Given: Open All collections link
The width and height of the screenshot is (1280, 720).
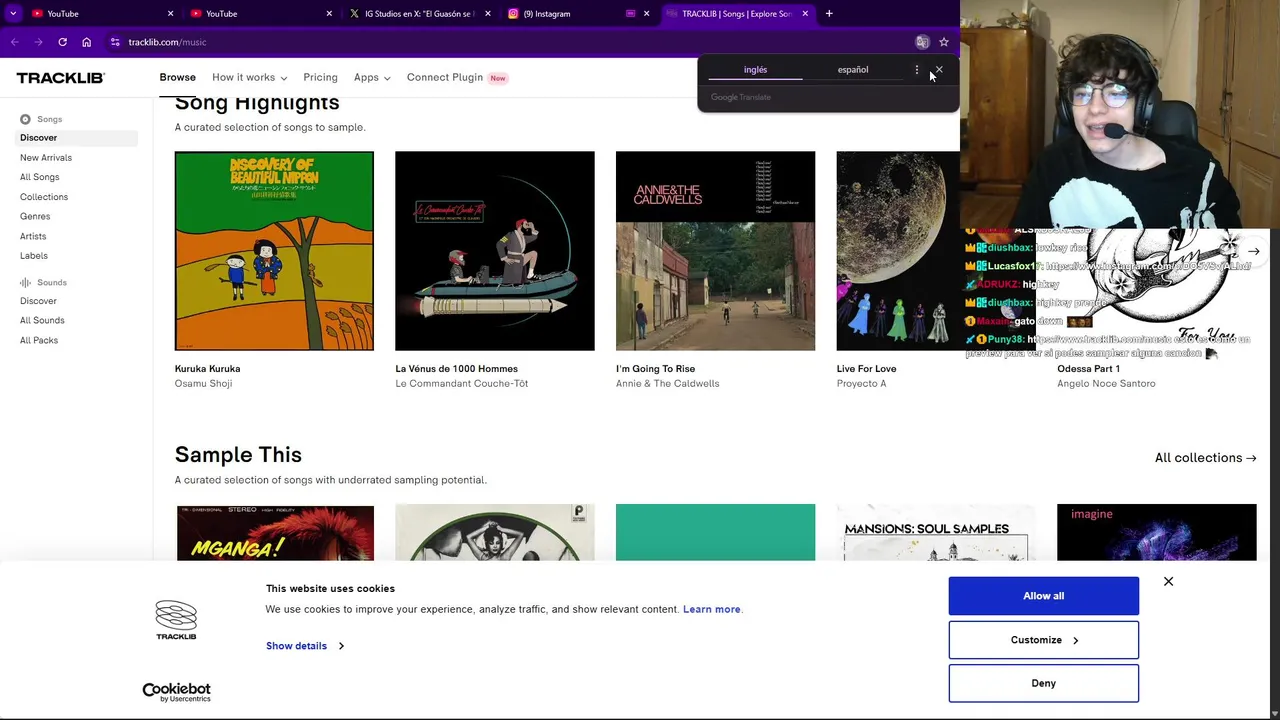Looking at the screenshot, I should point(1205,458).
